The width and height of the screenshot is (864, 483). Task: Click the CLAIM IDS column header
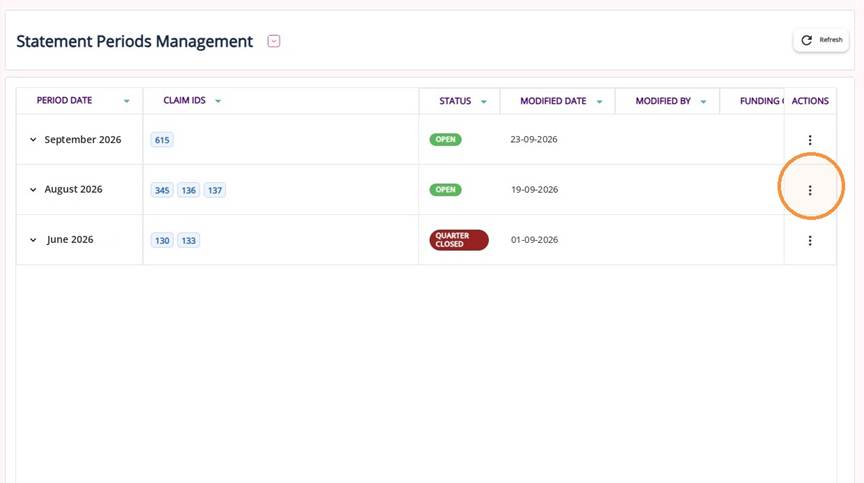(x=184, y=100)
